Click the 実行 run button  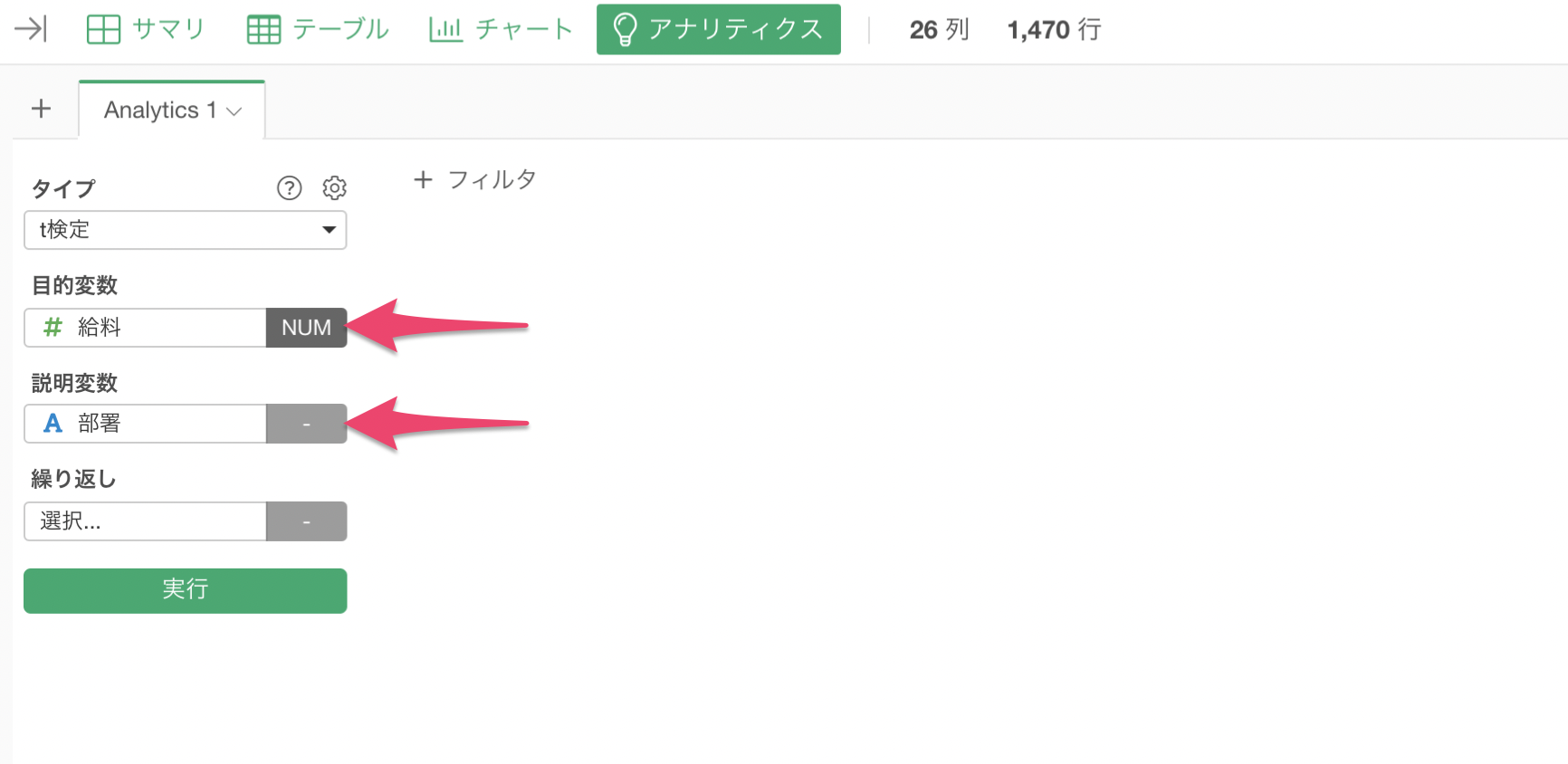pos(186,590)
